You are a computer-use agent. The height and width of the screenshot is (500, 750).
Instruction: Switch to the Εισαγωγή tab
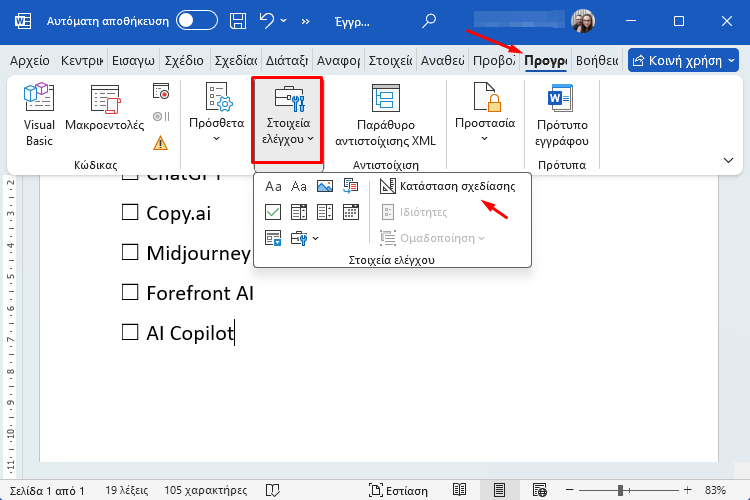133,61
